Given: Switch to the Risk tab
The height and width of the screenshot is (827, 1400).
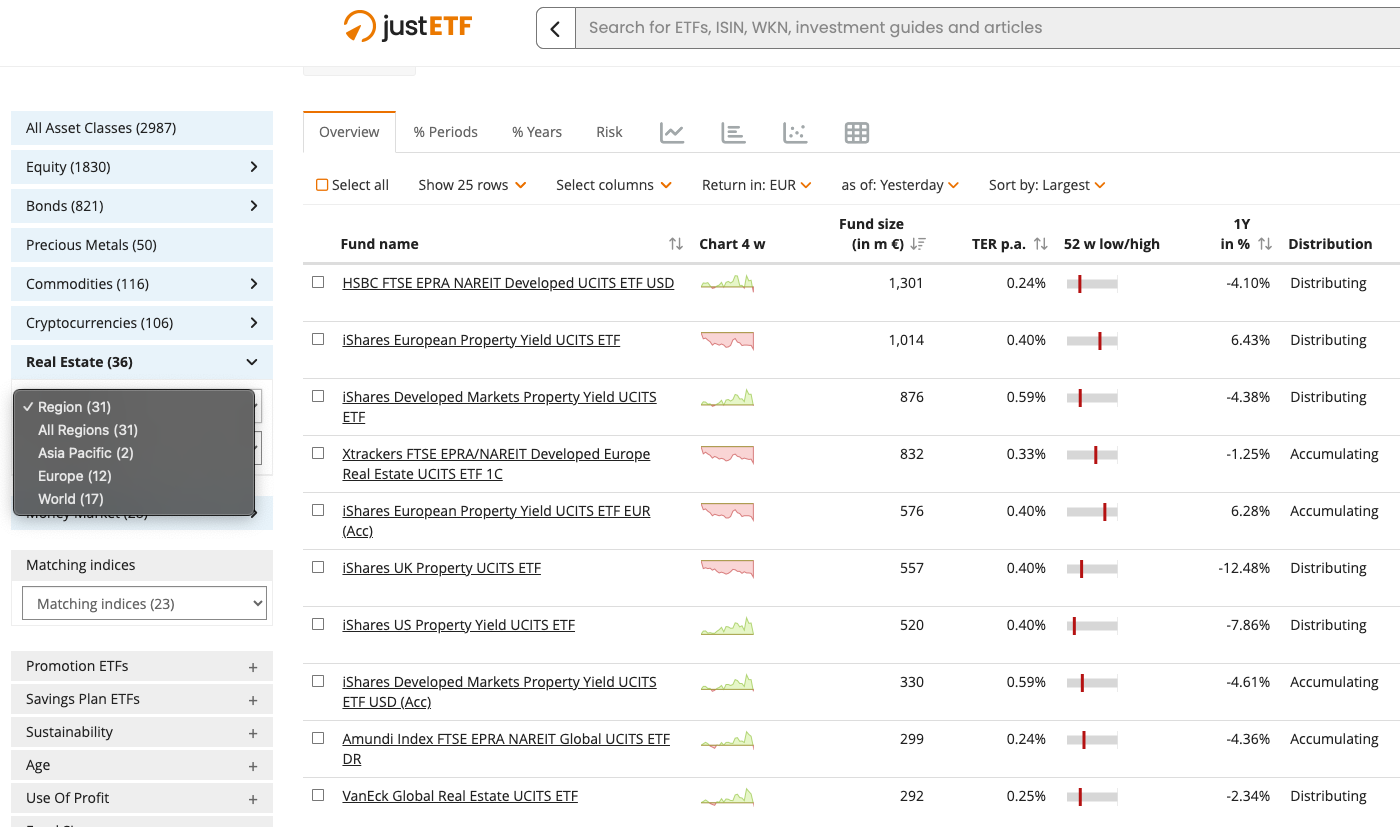Looking at the screenshot, I should point(609,132).
